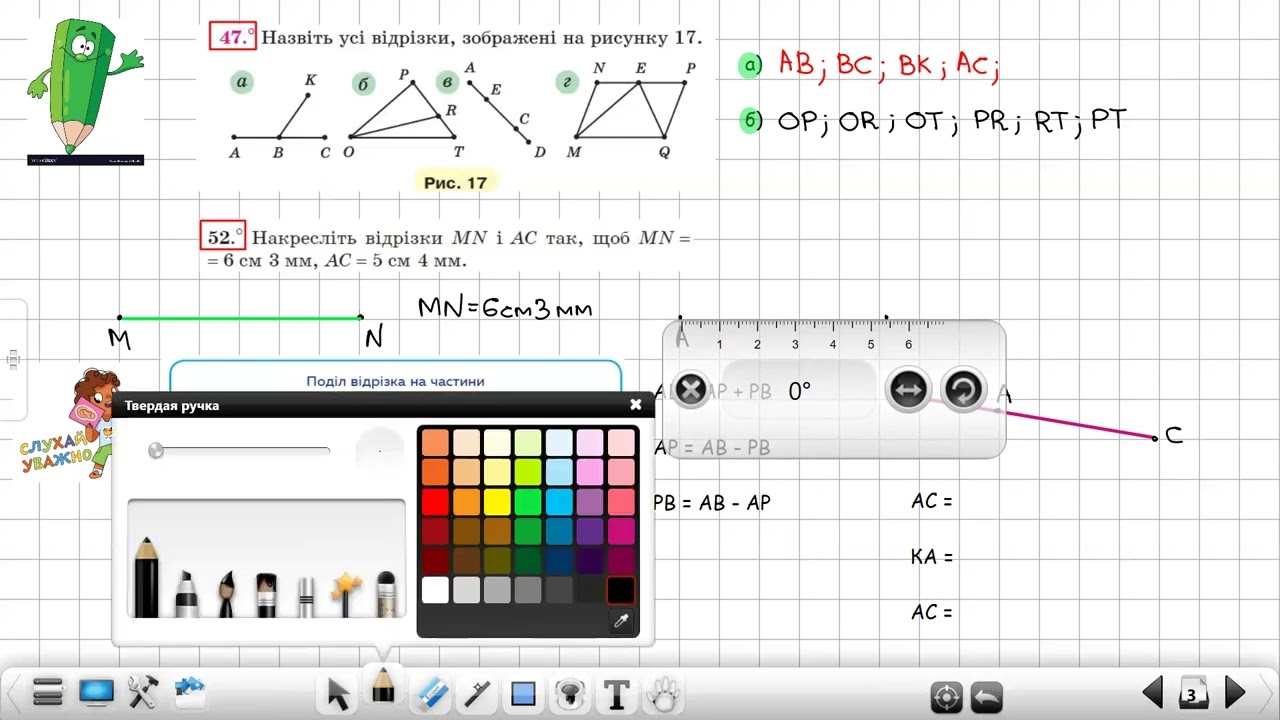
Task: Choose the marker pen type
Action: click(187, 592)
